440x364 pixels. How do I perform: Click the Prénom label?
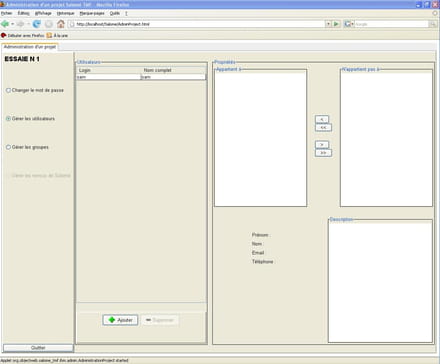[260, 235]
